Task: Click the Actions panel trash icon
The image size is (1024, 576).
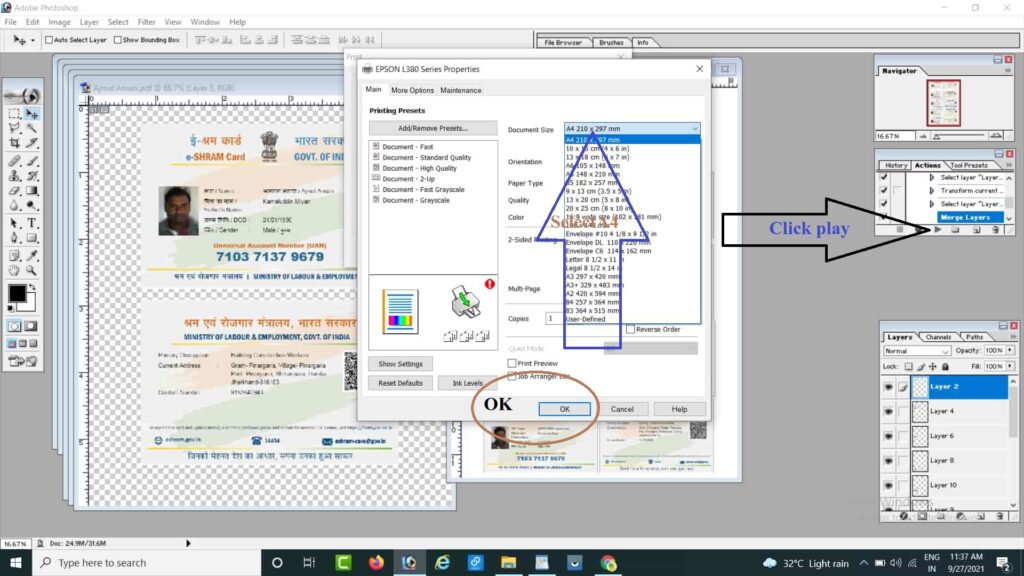Action: 996,229
